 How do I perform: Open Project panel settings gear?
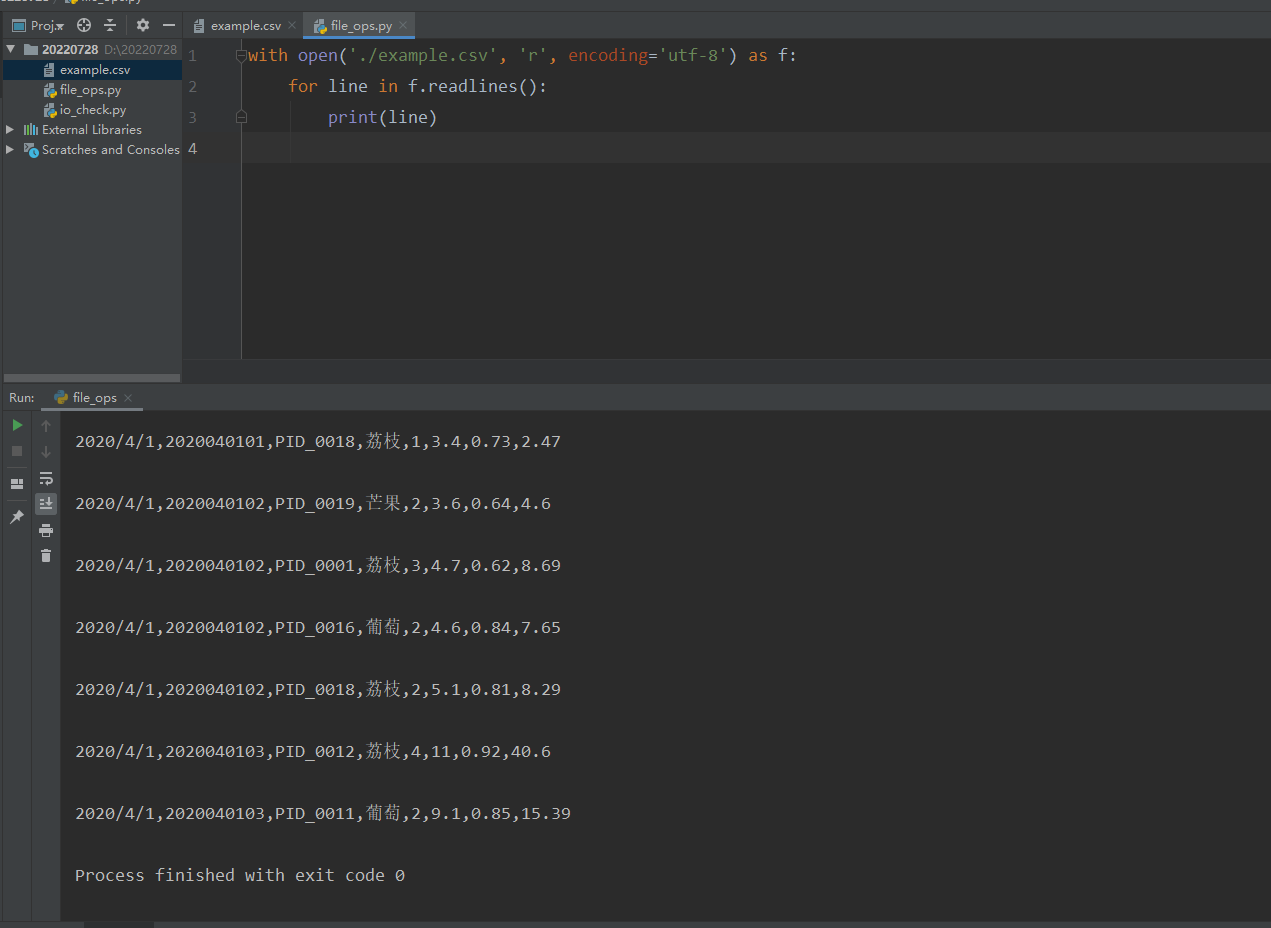[x=143, y=25]
